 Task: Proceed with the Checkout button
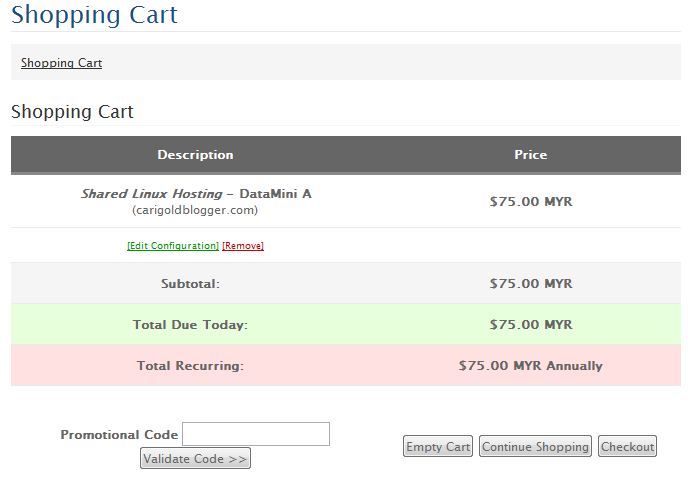(627, 446)
